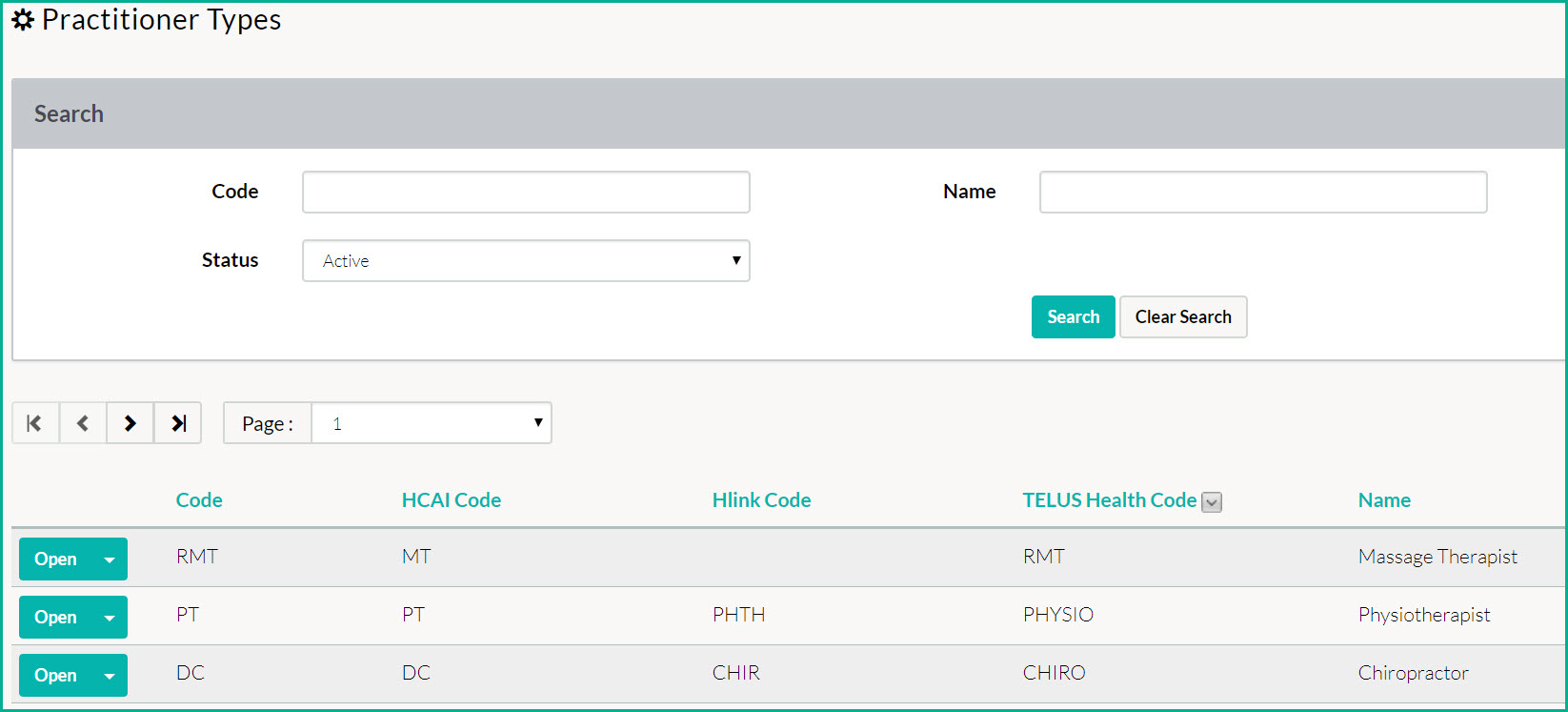Jump to last page of results
Image resolution: width=1568 pixels, height=712 pixels.
tap(178, 423)
